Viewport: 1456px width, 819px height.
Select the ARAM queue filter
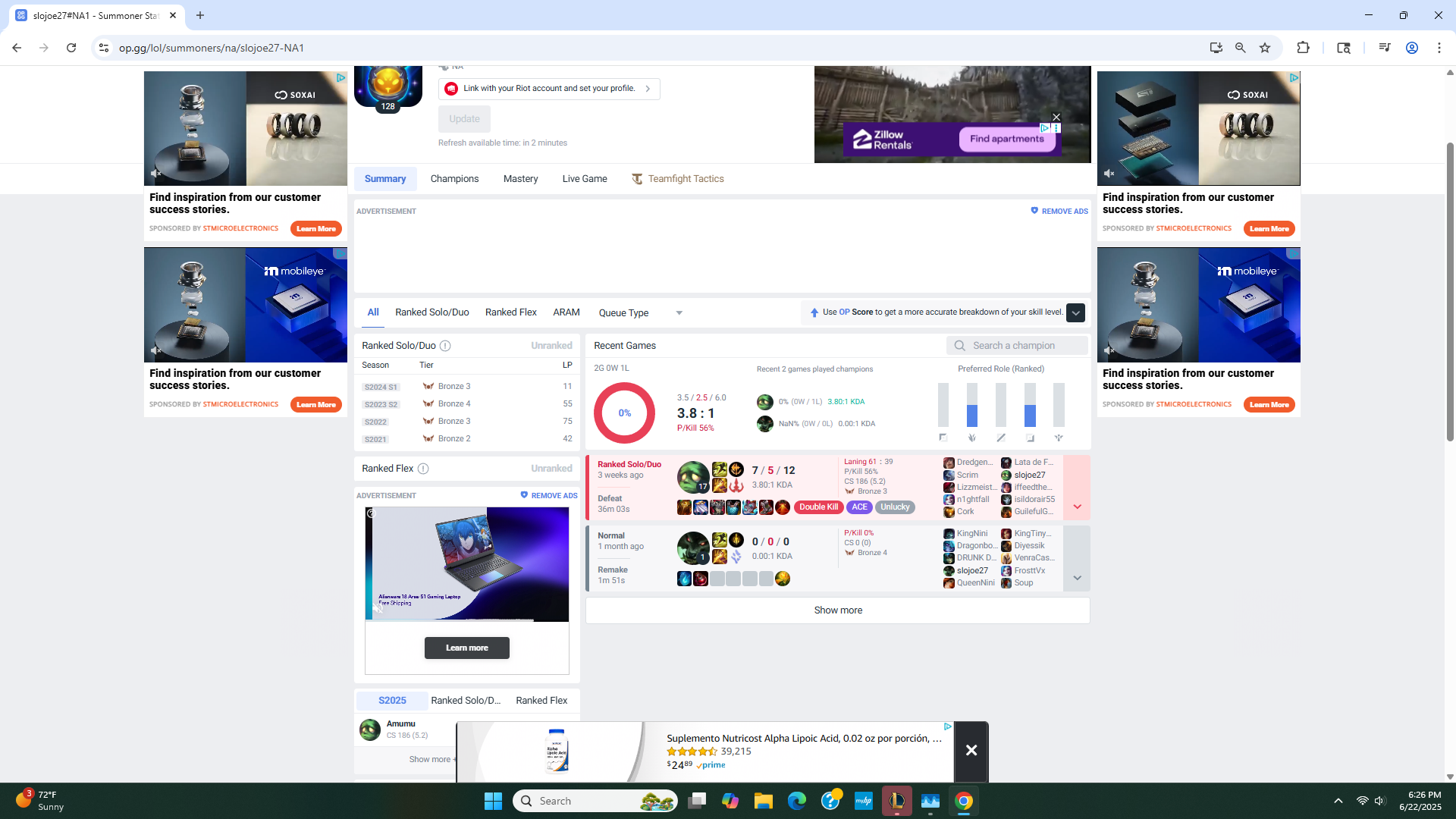pos(566,312)
